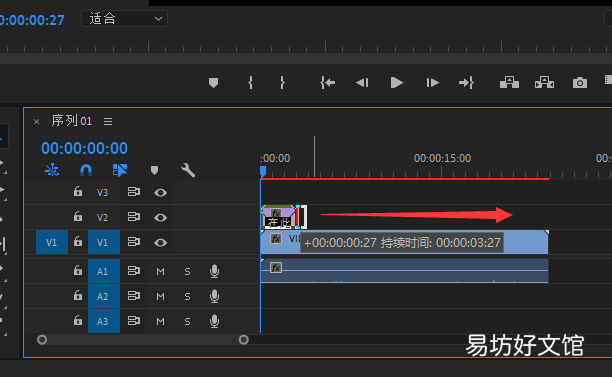612x377 pixels.
Task: Toggle sync lock on V1
Action: pos(133,242)
